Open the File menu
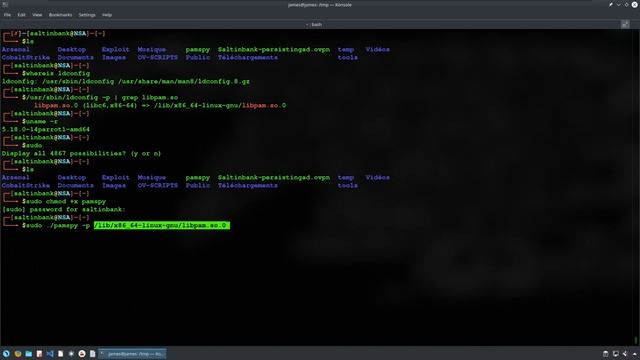This screenshot has width=640, height=360. coord(7,15)
